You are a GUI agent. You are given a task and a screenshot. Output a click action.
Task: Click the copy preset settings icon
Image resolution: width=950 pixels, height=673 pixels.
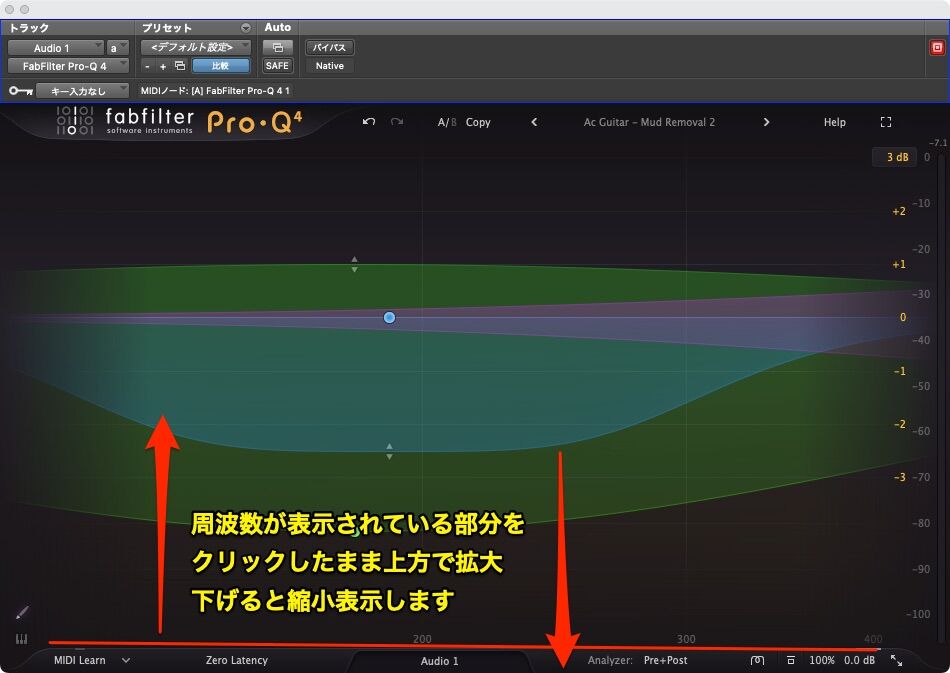(179, 65)
